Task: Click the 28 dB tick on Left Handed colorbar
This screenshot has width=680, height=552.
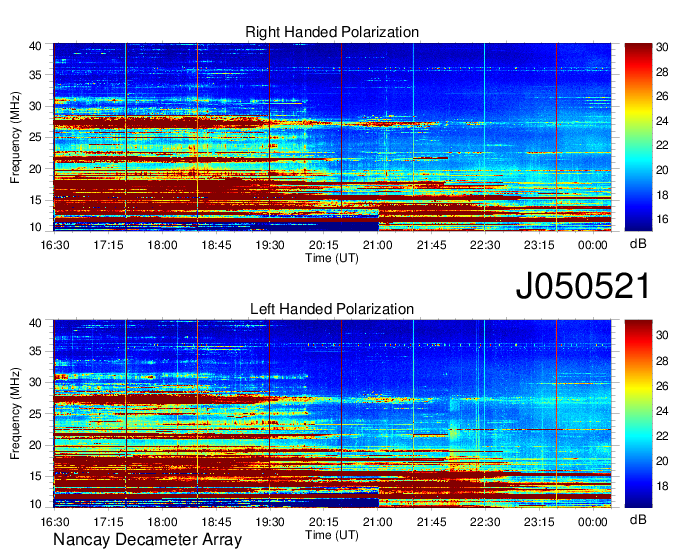Action: (662, 361)
